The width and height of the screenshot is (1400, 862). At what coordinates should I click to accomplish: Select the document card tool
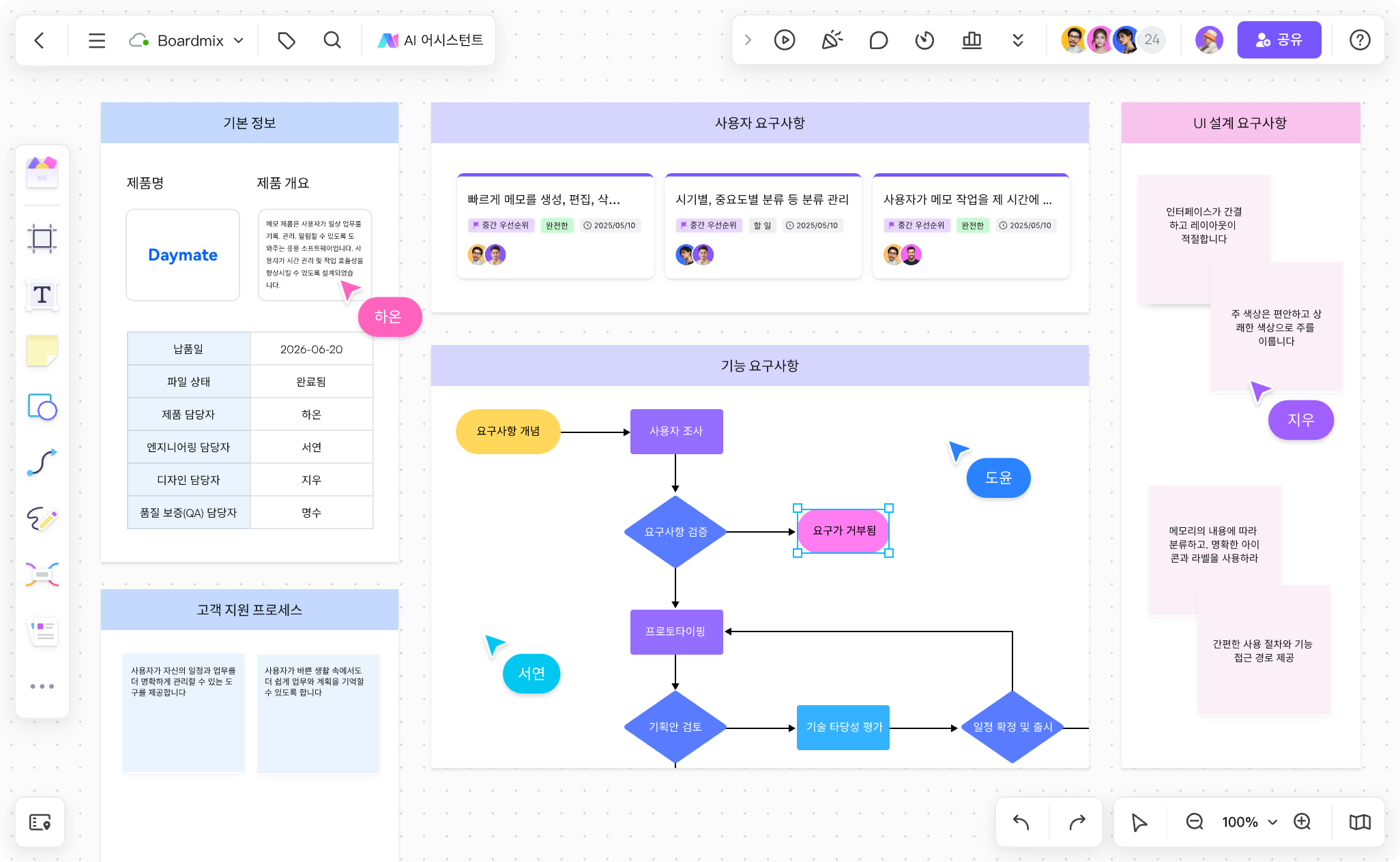42,631
